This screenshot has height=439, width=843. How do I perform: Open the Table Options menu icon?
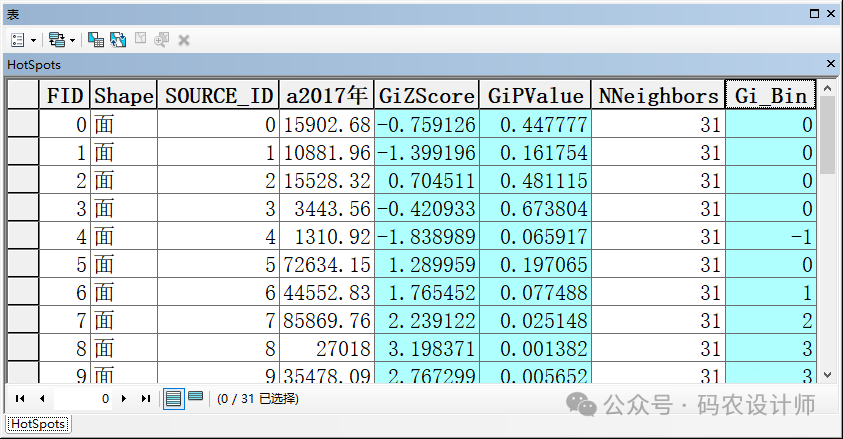pos(18,40)
